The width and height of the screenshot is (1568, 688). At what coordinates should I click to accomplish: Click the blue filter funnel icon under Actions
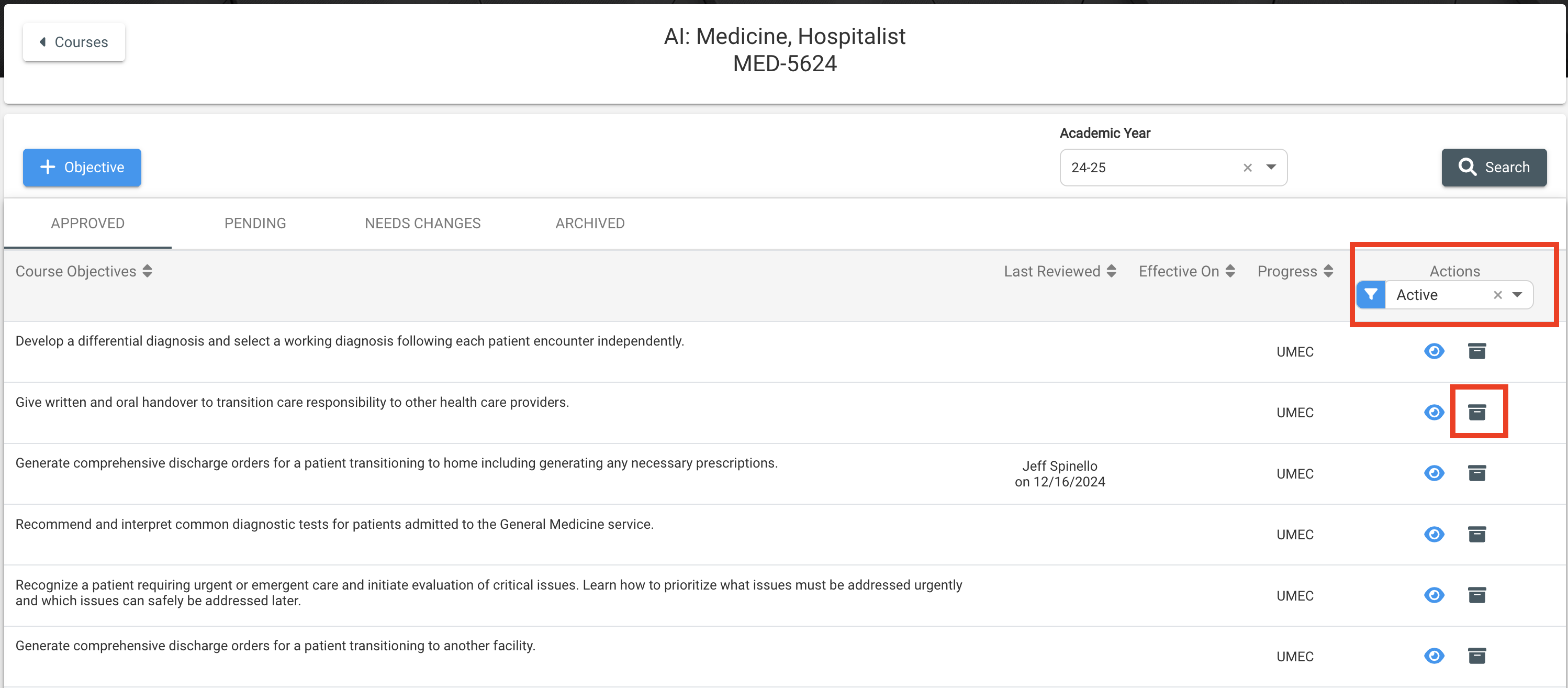coord(1371,295)
